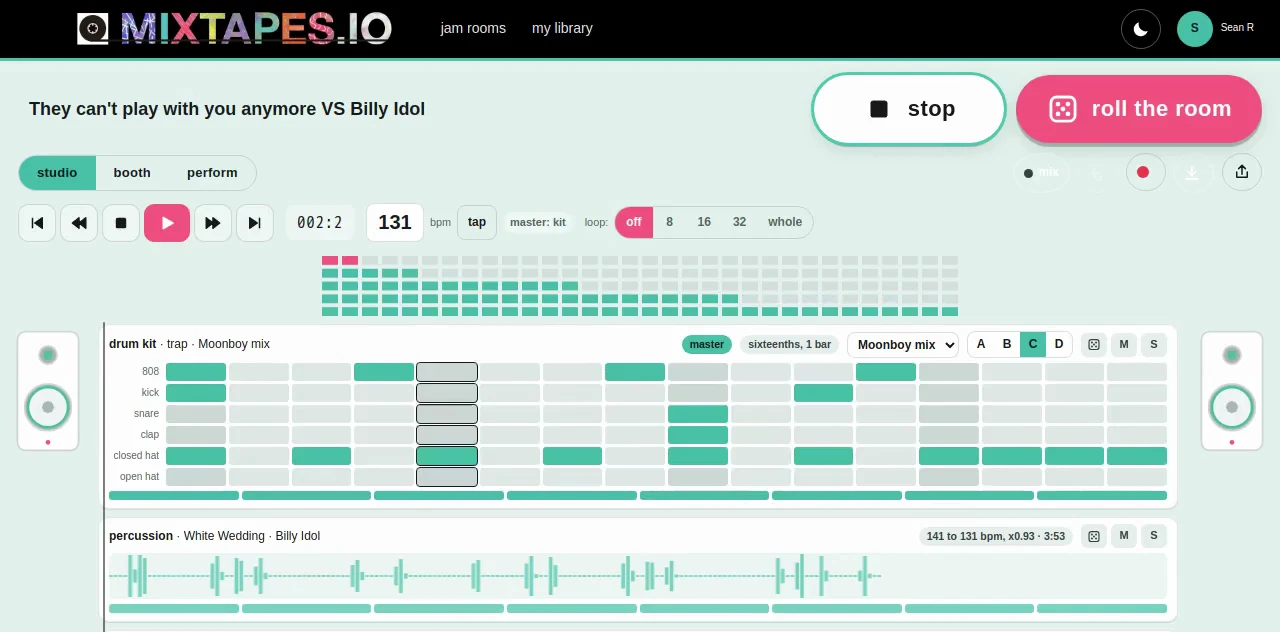Viewport: 1280px width, 632px height.
Task: Open the Sean R user avatar
Action: click(x=1195, y=29)
